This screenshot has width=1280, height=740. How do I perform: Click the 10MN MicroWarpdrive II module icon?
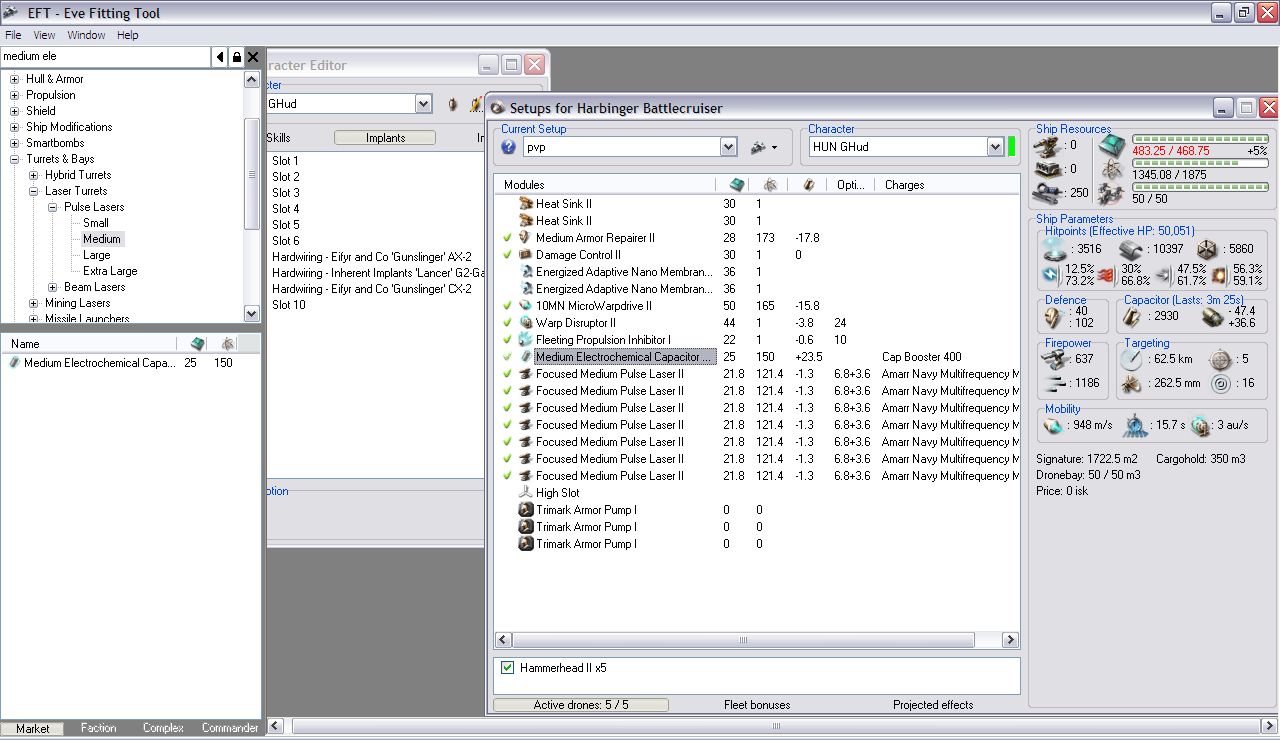pos(526,306)
